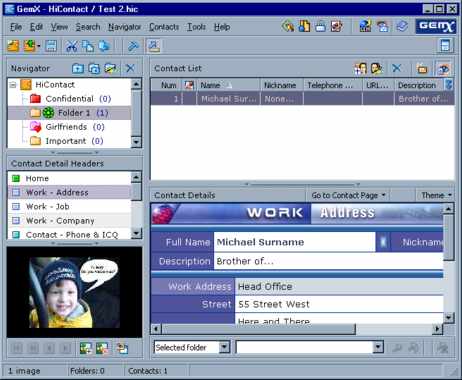
Task: Click the Save floppy disk toolbar icon
Action: point(51,46)
